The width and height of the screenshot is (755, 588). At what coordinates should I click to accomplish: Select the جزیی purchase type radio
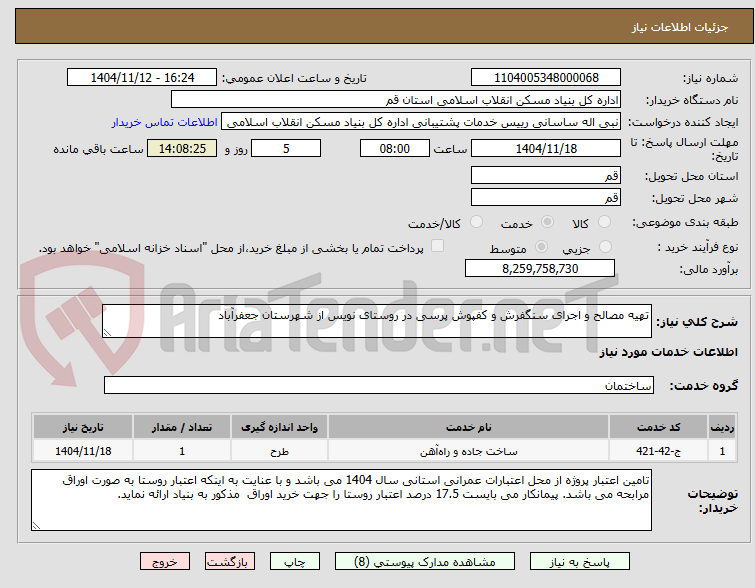point(605,247)
